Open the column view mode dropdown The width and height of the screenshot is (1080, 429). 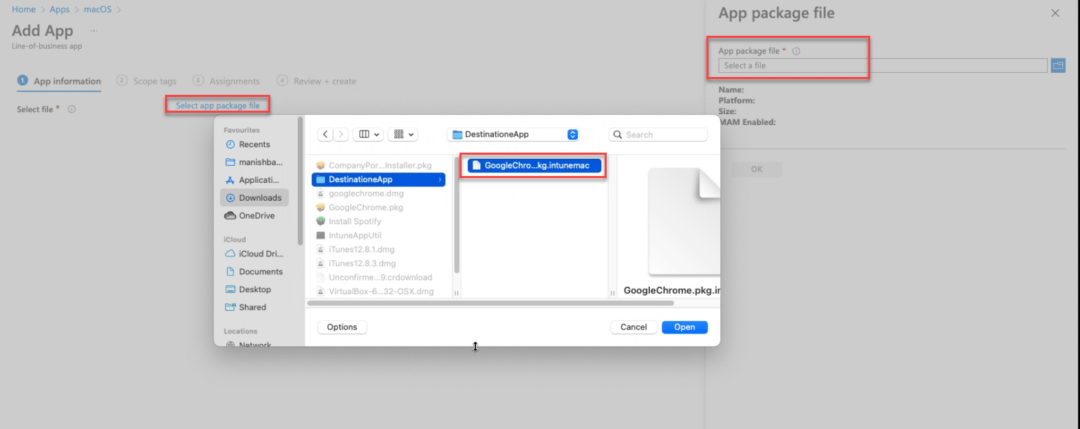click(x=368, y=134)
